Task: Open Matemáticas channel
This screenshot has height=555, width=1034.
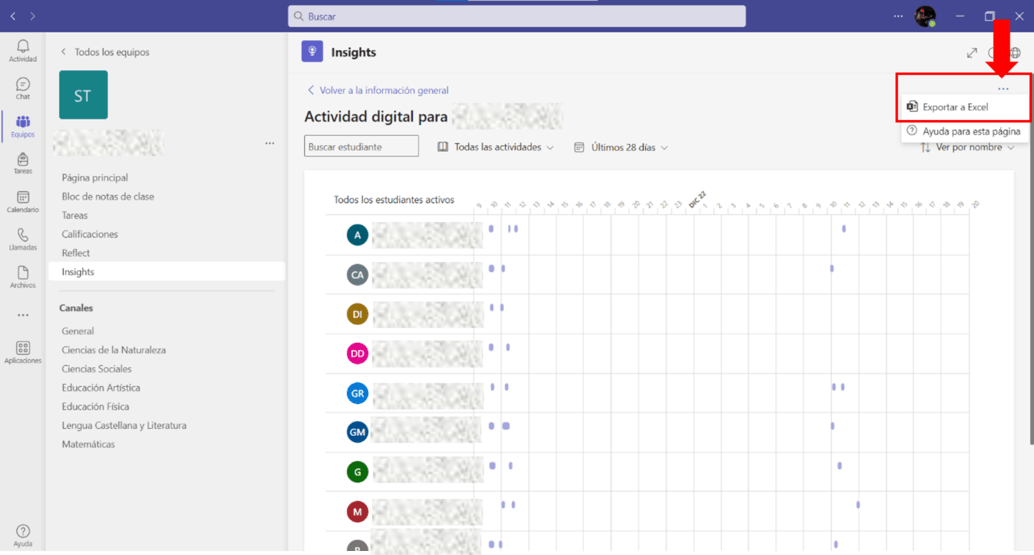Action: point(88,444)
